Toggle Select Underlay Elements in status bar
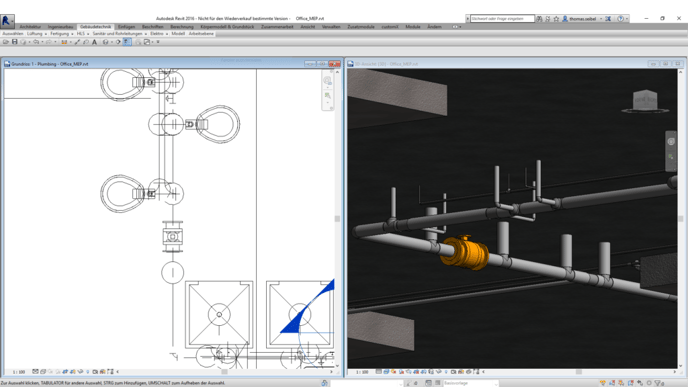This screenshot has width=688, height=387. click(612, 383)
